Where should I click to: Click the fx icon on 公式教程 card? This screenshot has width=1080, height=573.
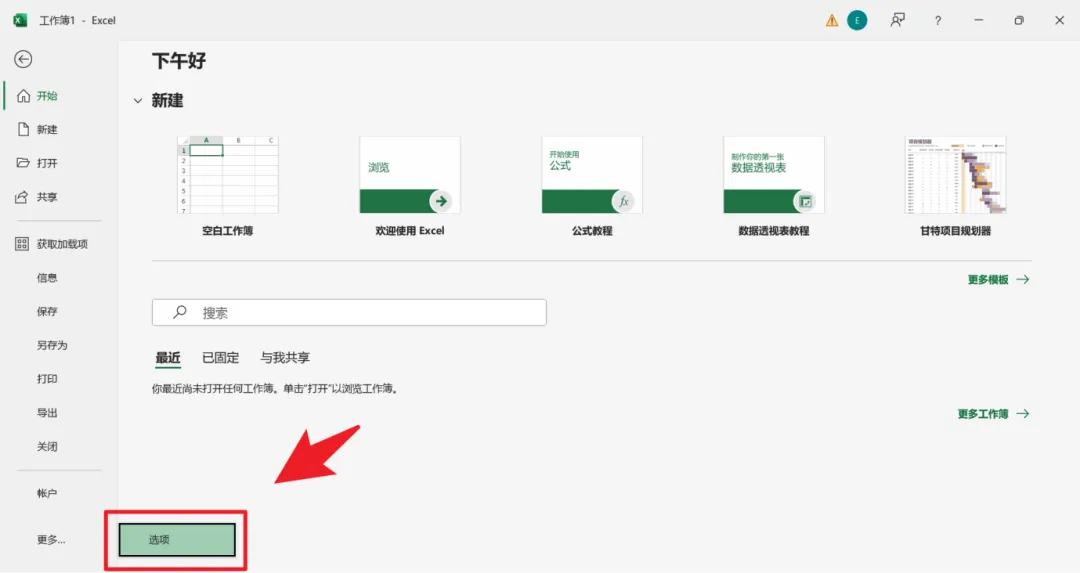click(623, 201)
